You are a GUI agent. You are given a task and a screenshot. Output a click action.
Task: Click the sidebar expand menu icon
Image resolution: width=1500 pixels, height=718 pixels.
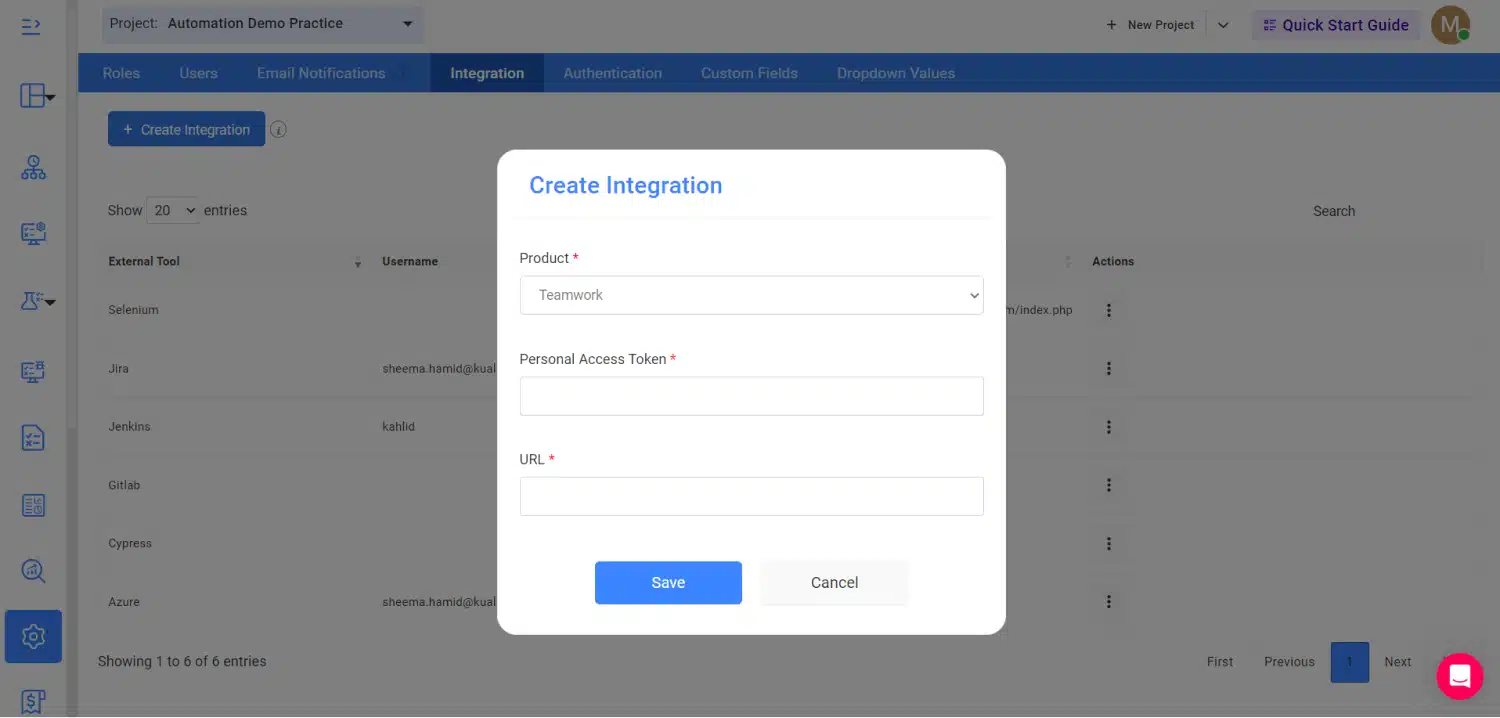(x=31, y=25)
